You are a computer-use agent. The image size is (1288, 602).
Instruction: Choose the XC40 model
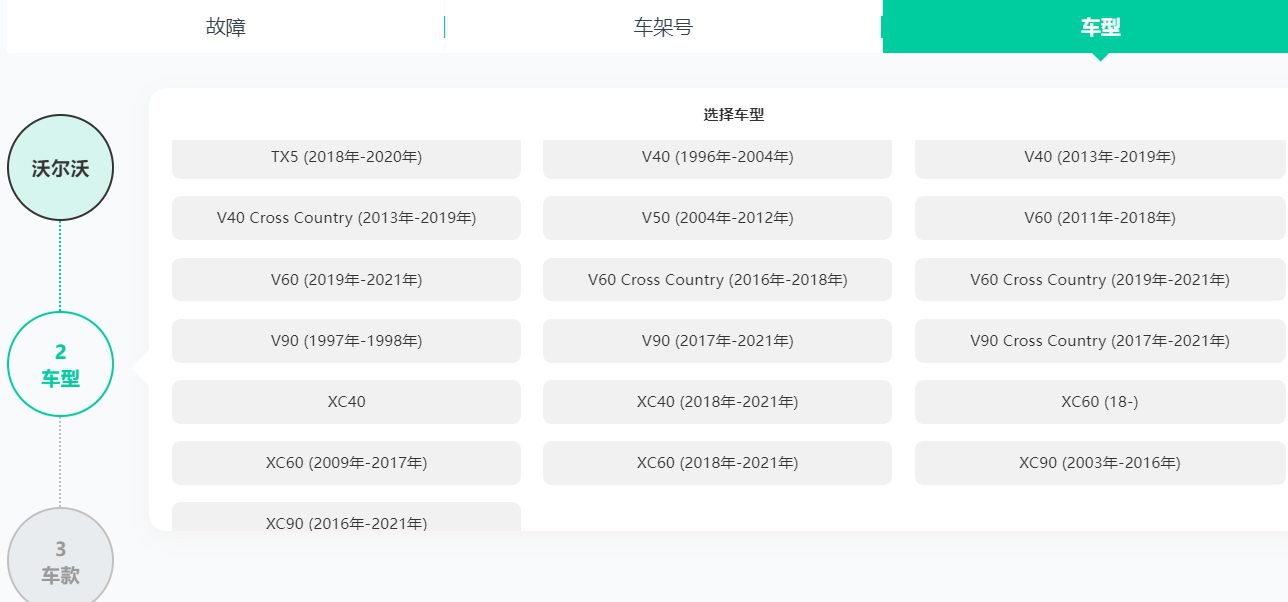[x=346, y=401]
